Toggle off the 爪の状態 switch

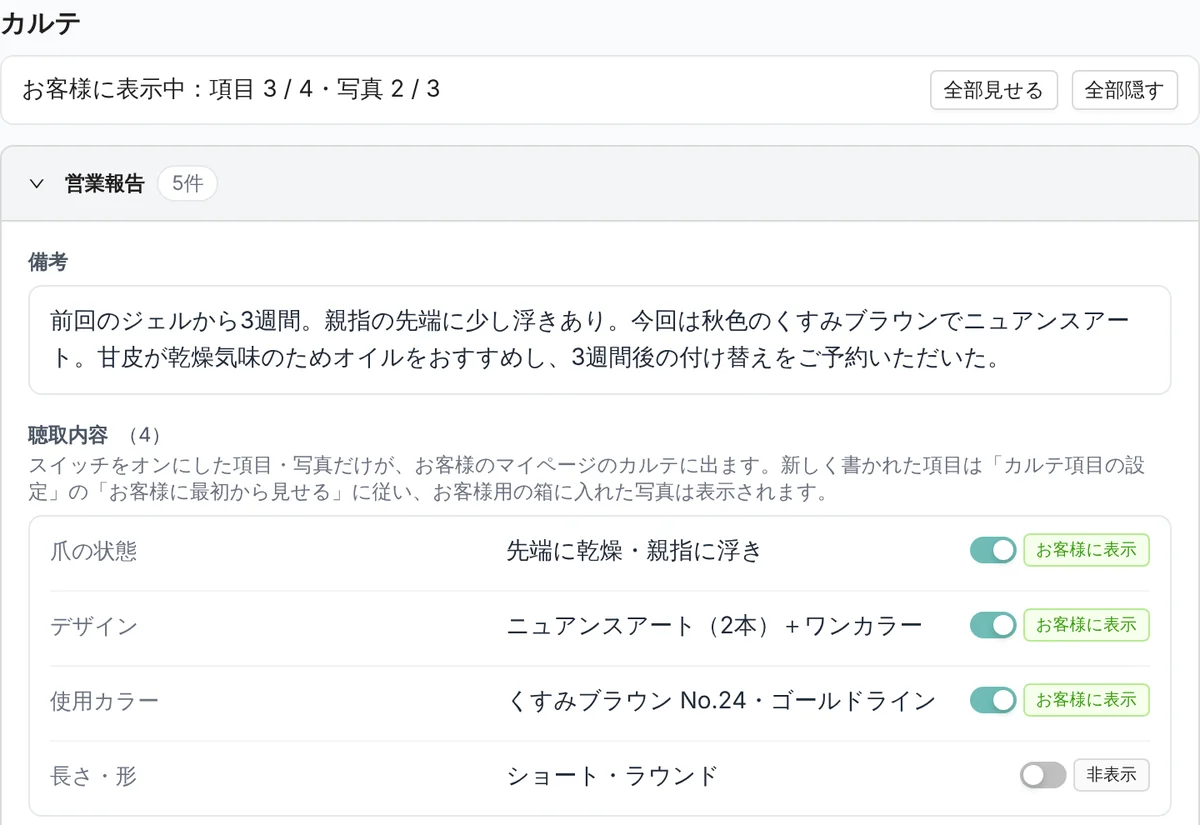pos(993,550)
